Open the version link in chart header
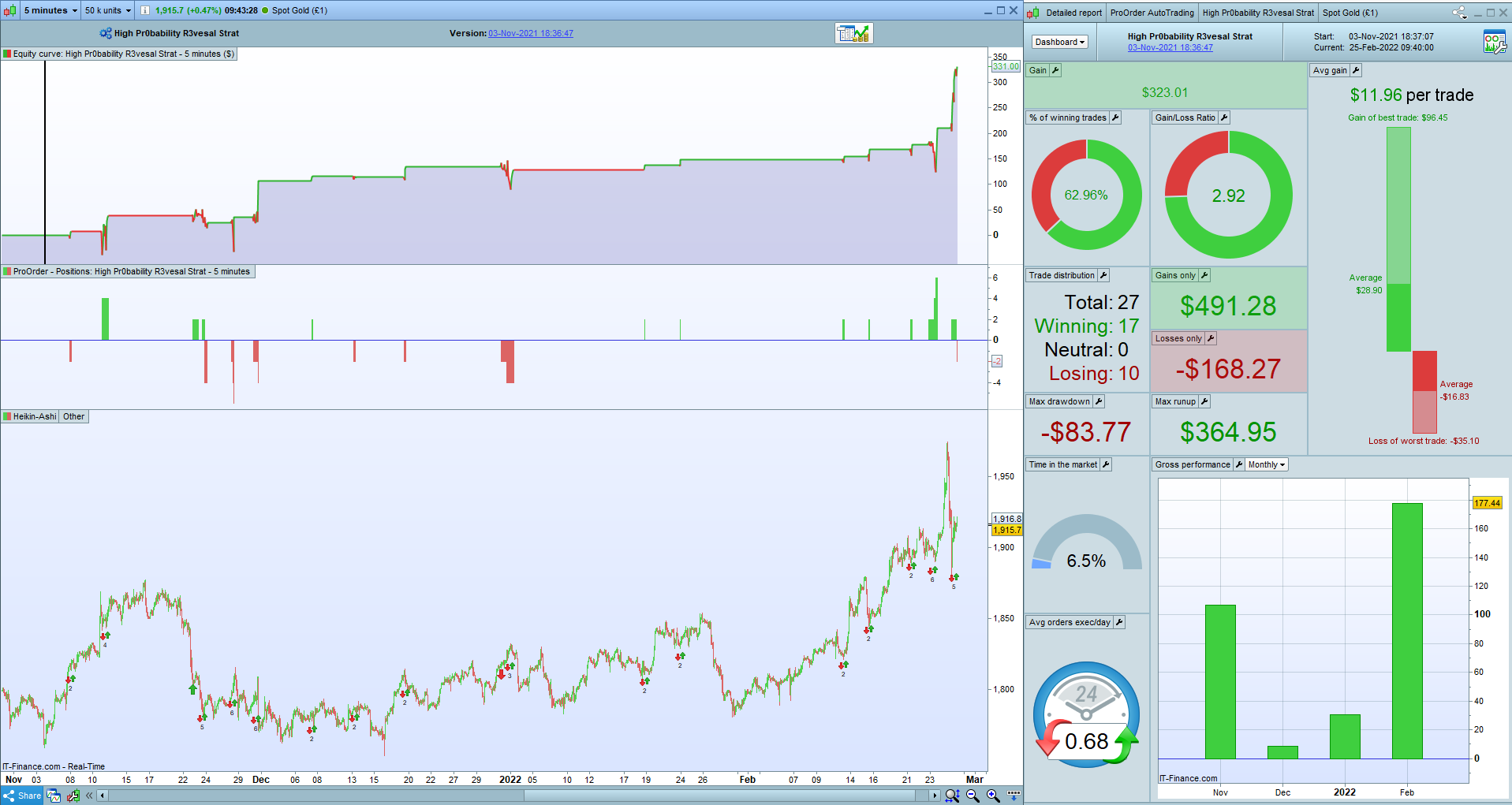1512x805 pixels. (x=531, y=33)
